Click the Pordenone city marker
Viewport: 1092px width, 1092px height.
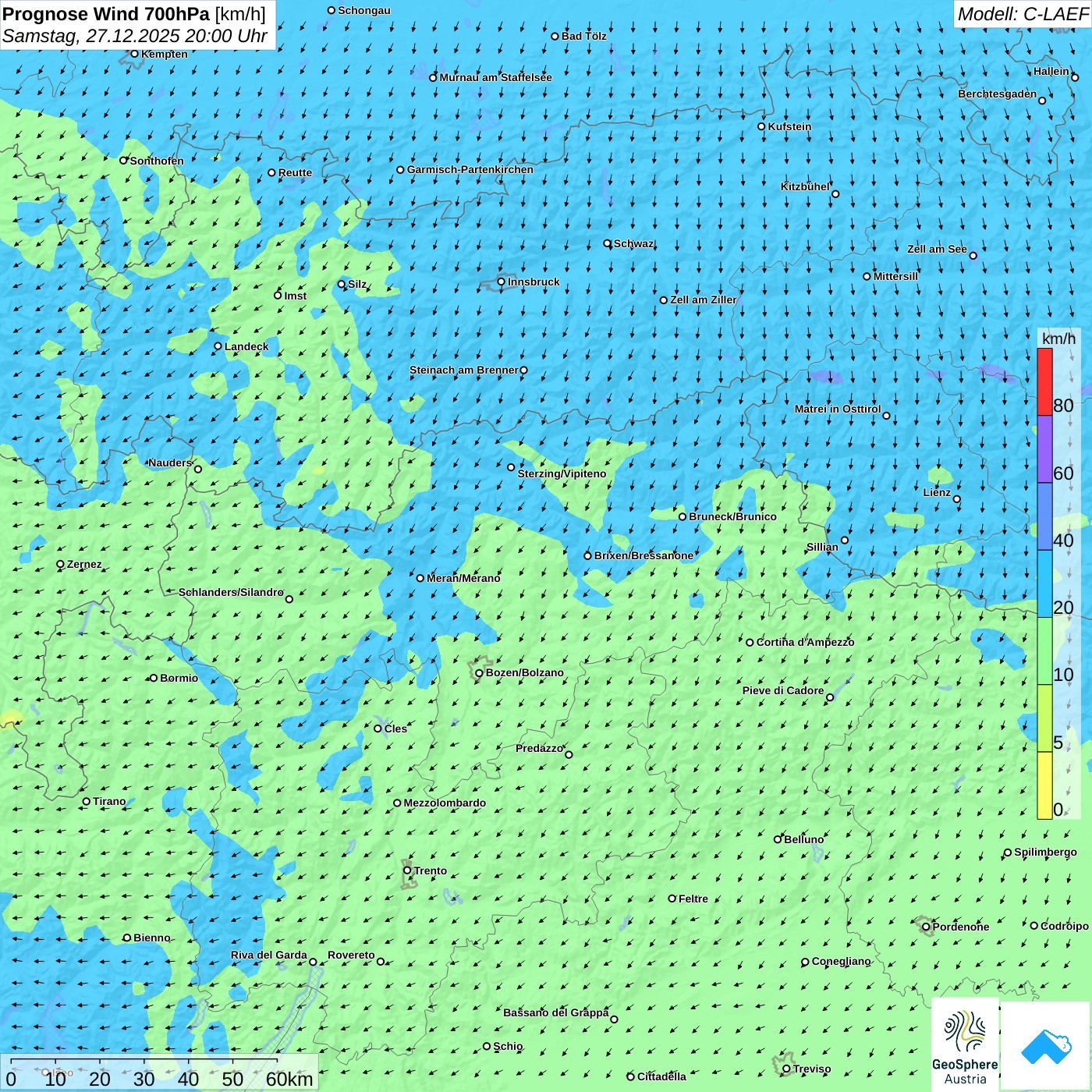pyautogui.click(x=926, y=927)
